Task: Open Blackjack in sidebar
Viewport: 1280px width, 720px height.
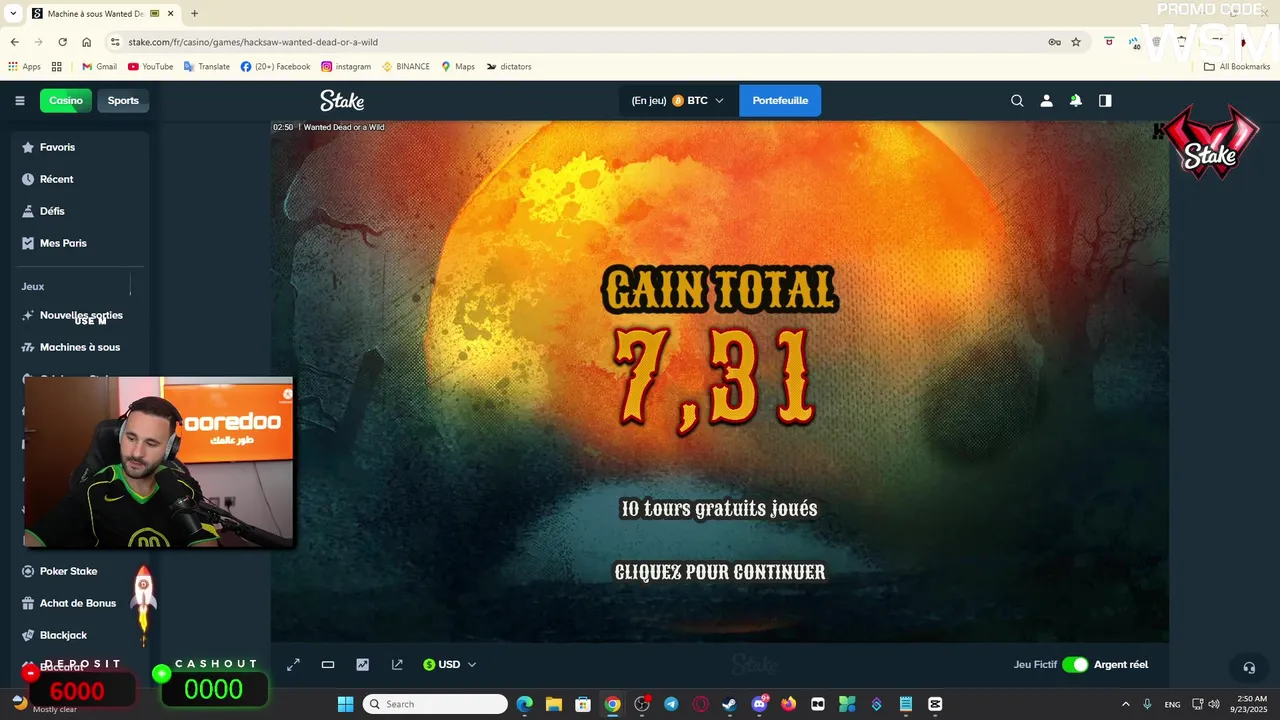Action: pyautogui.click(x=63, y=635)
